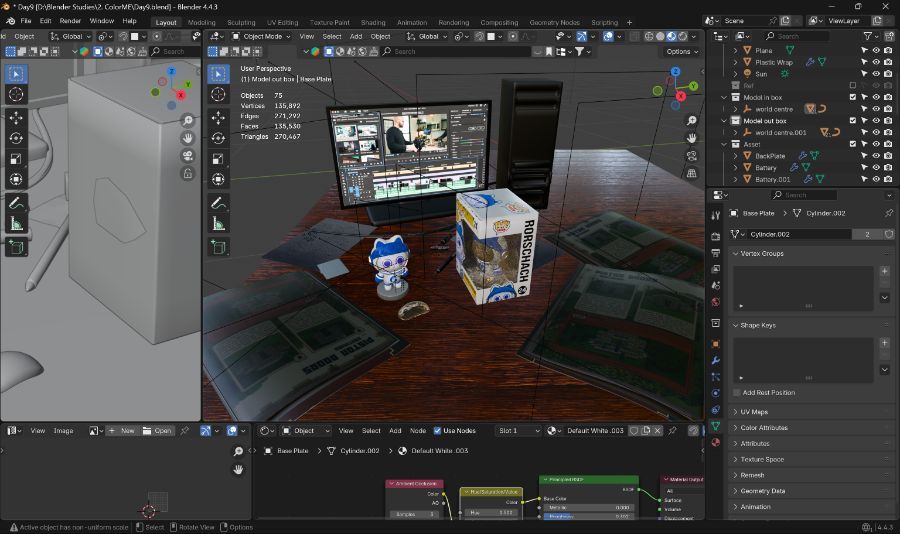This screenshot has height=534, width=900.
Task: Toggle the Use Nodes checkbox
Action: [x=437, y=431]
